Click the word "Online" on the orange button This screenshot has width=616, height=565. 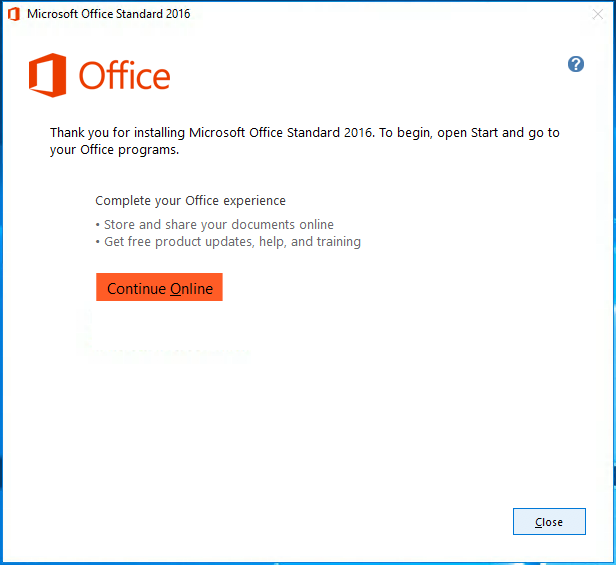[191, 289]
